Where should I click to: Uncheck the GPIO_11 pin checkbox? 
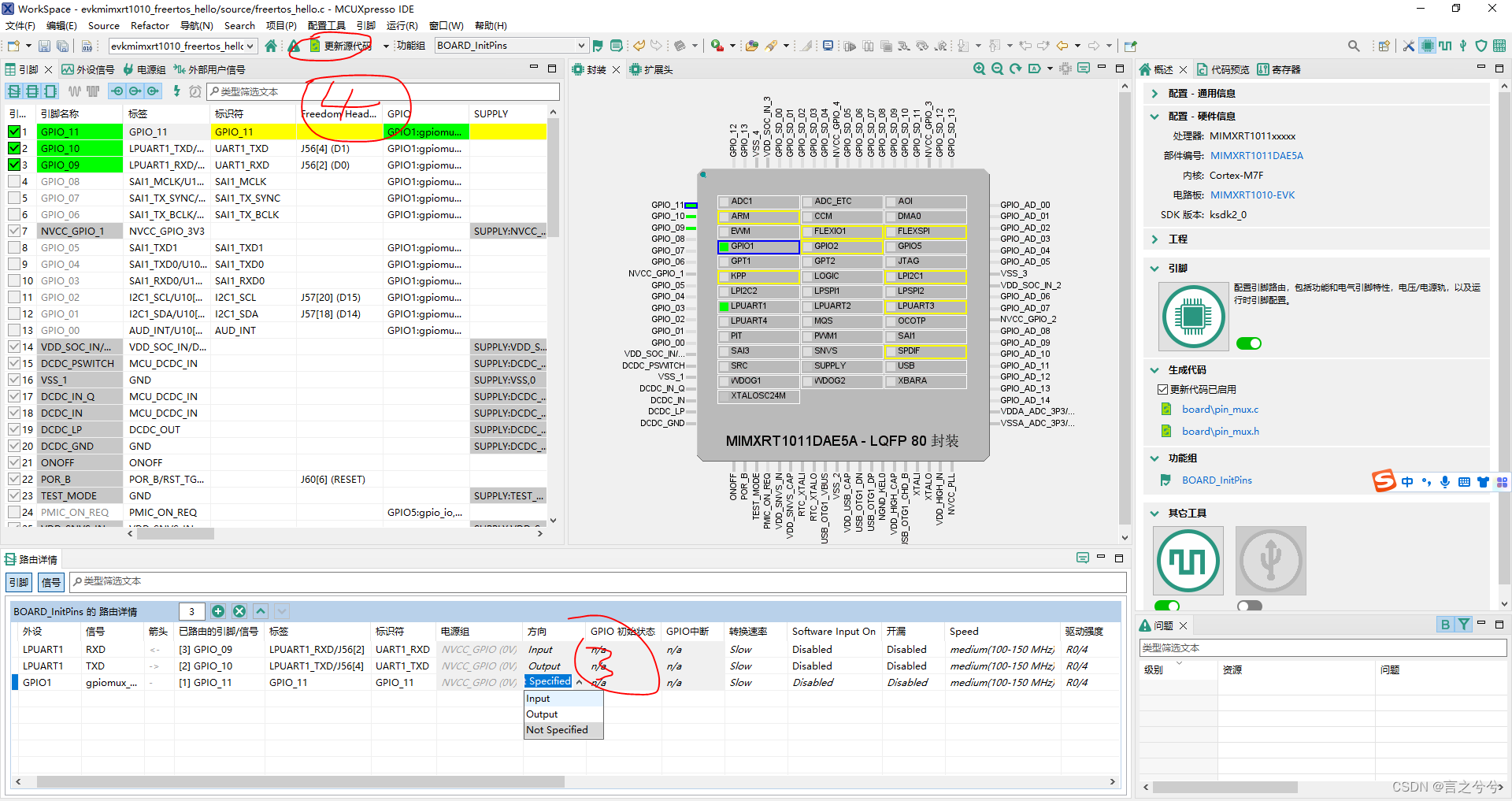(x=14, y=132)
